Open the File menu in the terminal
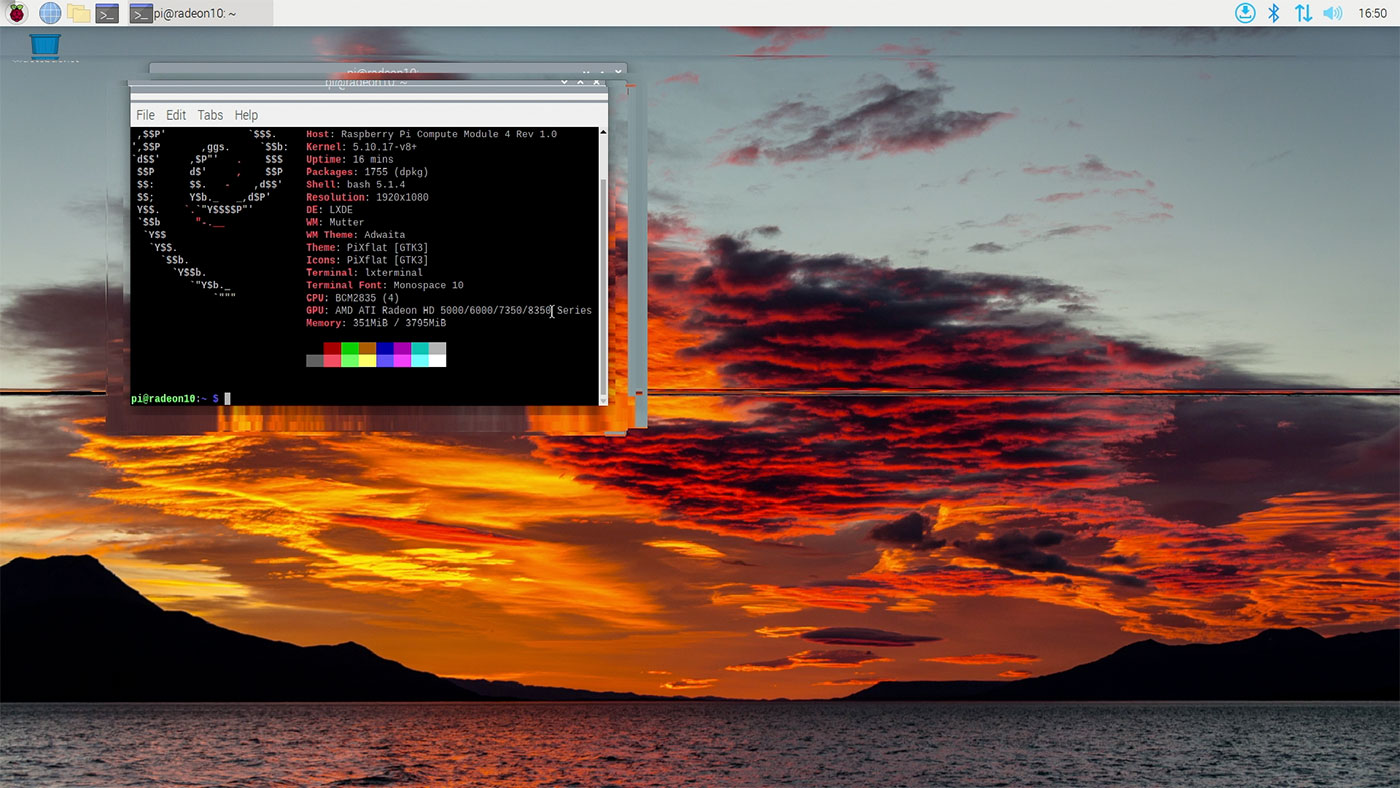Viewport: 1400px width, 788px height. coord(145,115)
